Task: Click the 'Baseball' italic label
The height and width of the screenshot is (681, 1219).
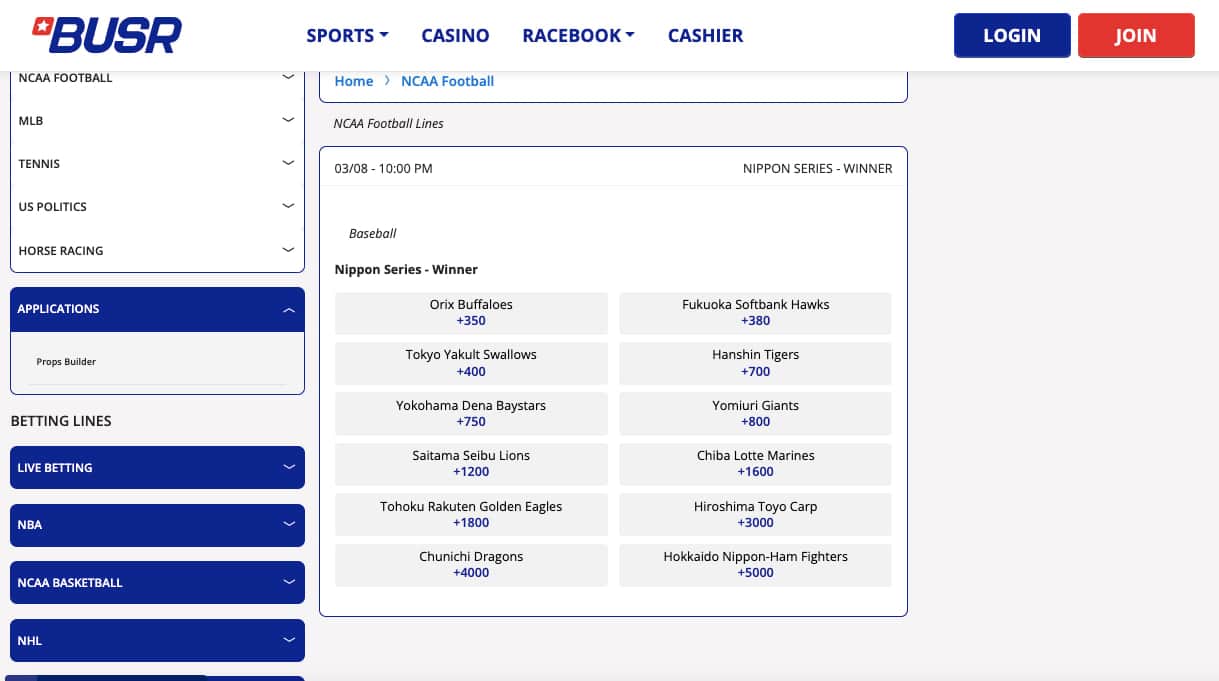Action: click(372, 234)
